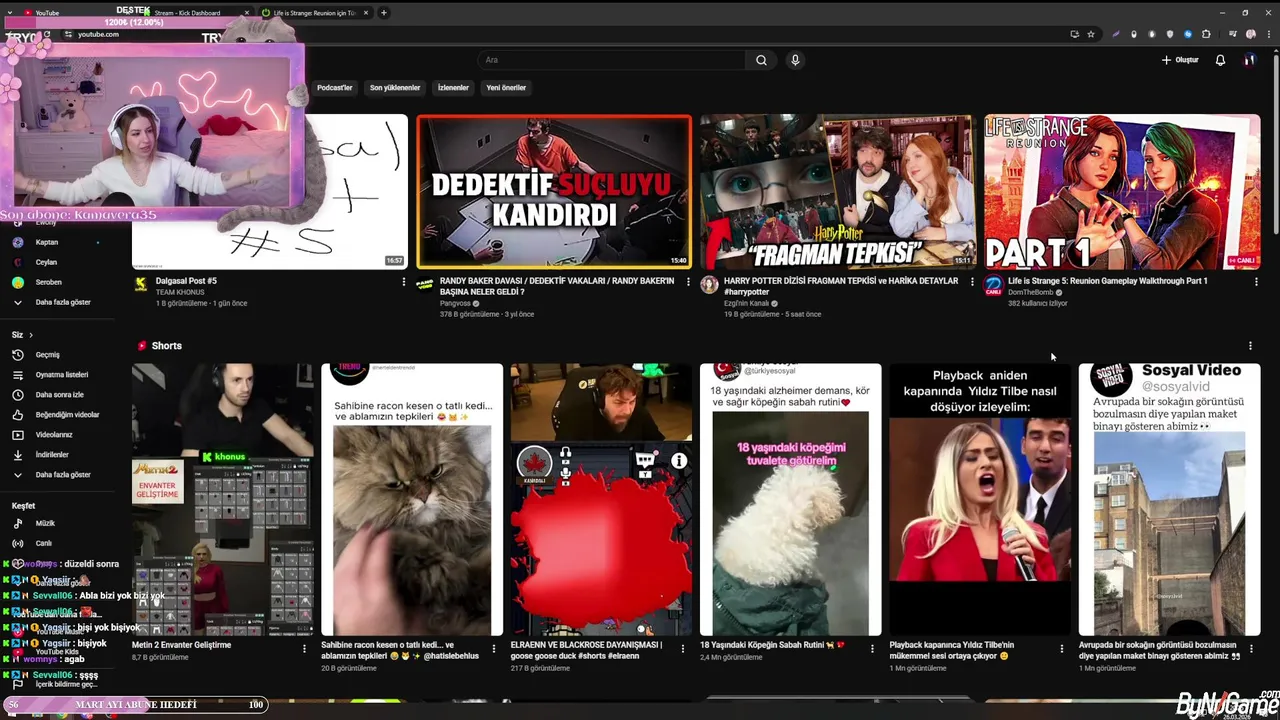
Task: Open the Sosyal Video building short
Action: click(x=1169, y=499)
